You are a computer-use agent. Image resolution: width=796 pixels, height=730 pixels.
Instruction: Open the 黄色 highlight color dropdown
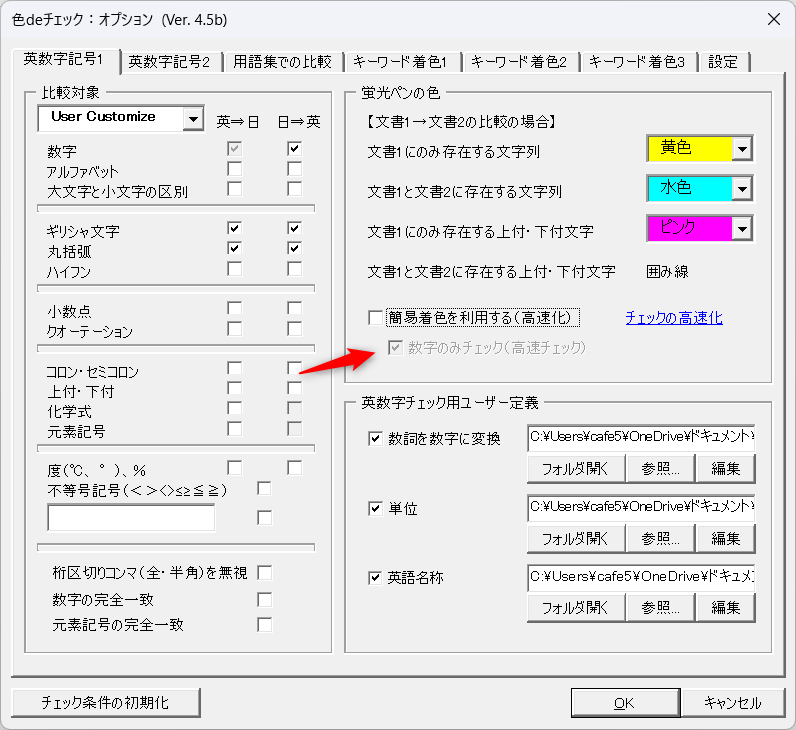coord(741,149)
